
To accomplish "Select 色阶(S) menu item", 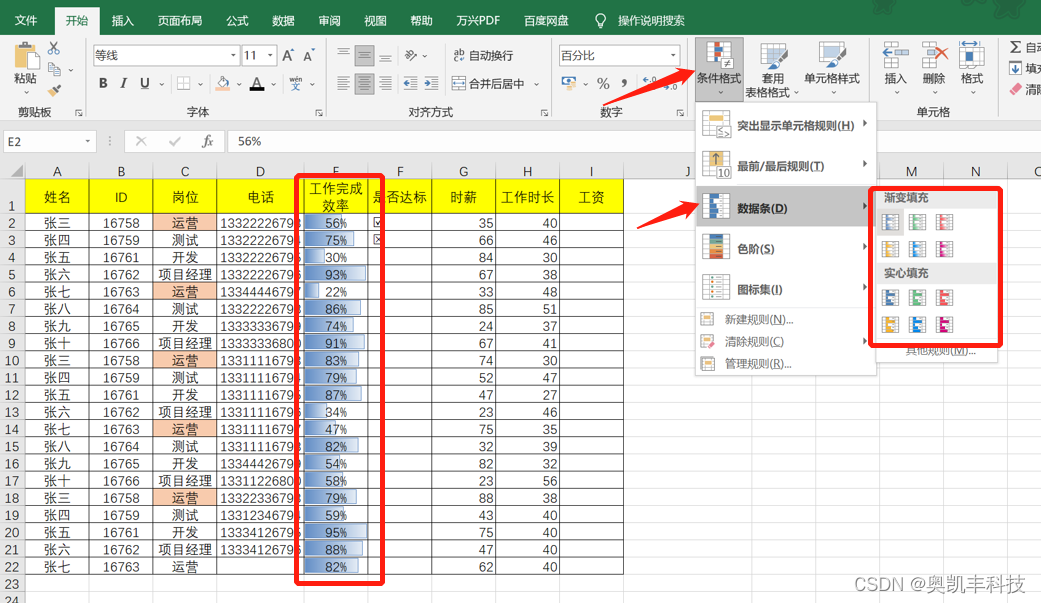I will click(x=785, y=248).
